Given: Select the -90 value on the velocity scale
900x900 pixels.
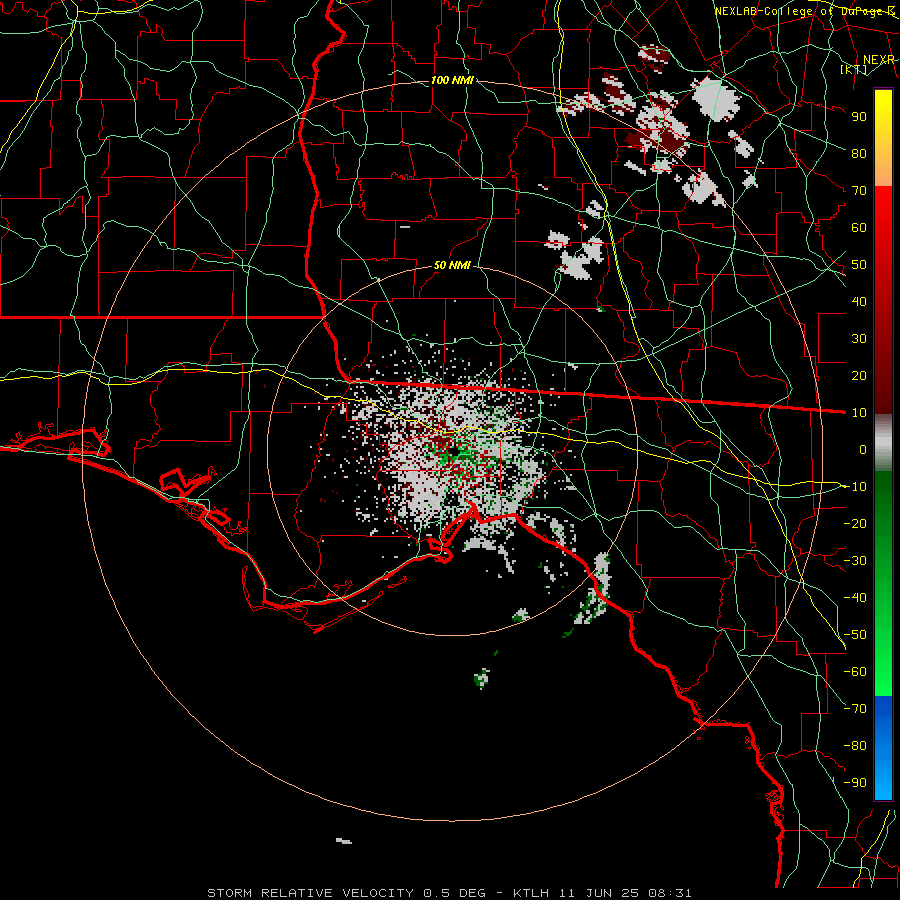Looking at the screenshot, I should [855, 783].
